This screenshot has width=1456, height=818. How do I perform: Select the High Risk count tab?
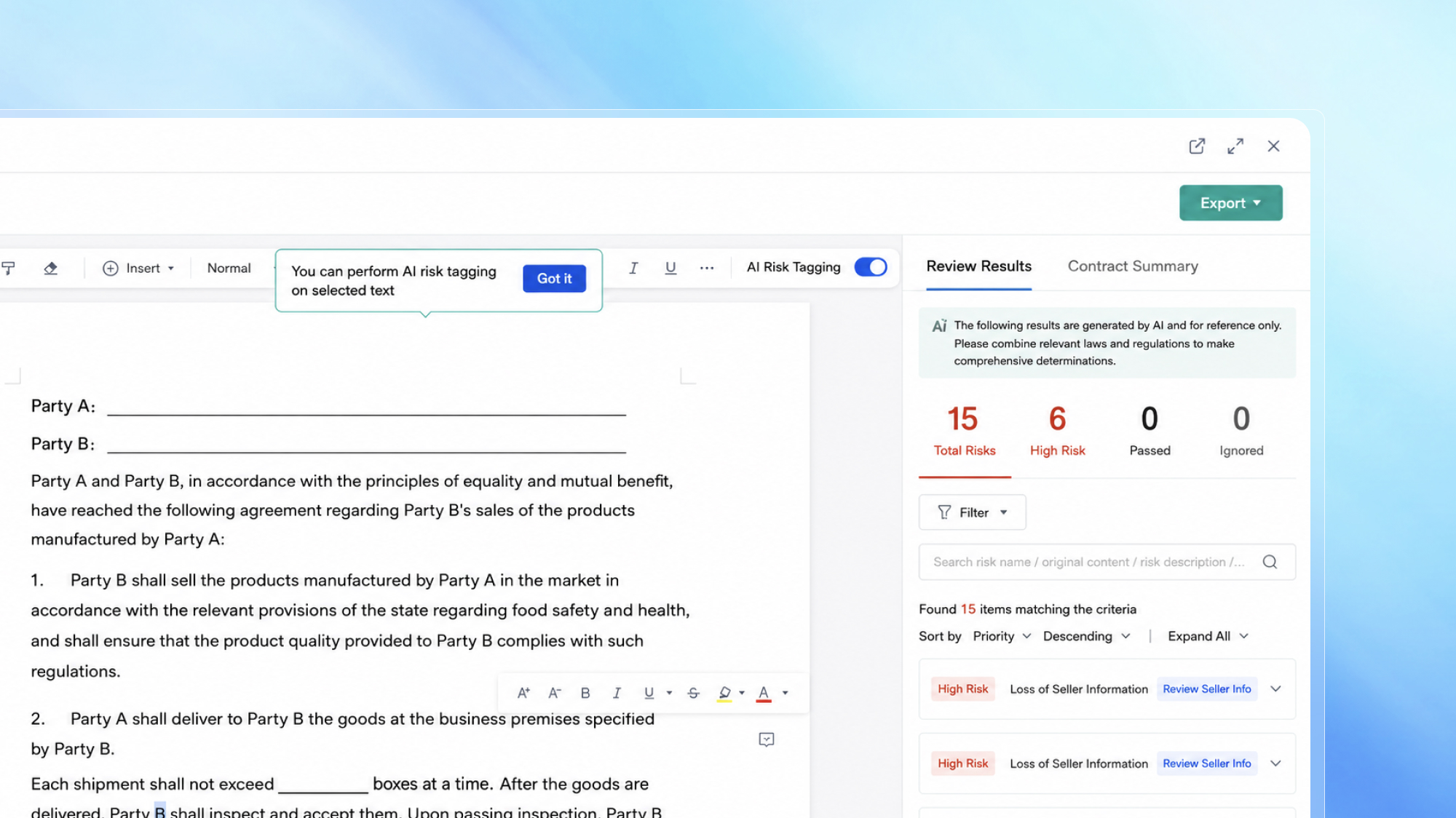click(x=1057, y=431)
